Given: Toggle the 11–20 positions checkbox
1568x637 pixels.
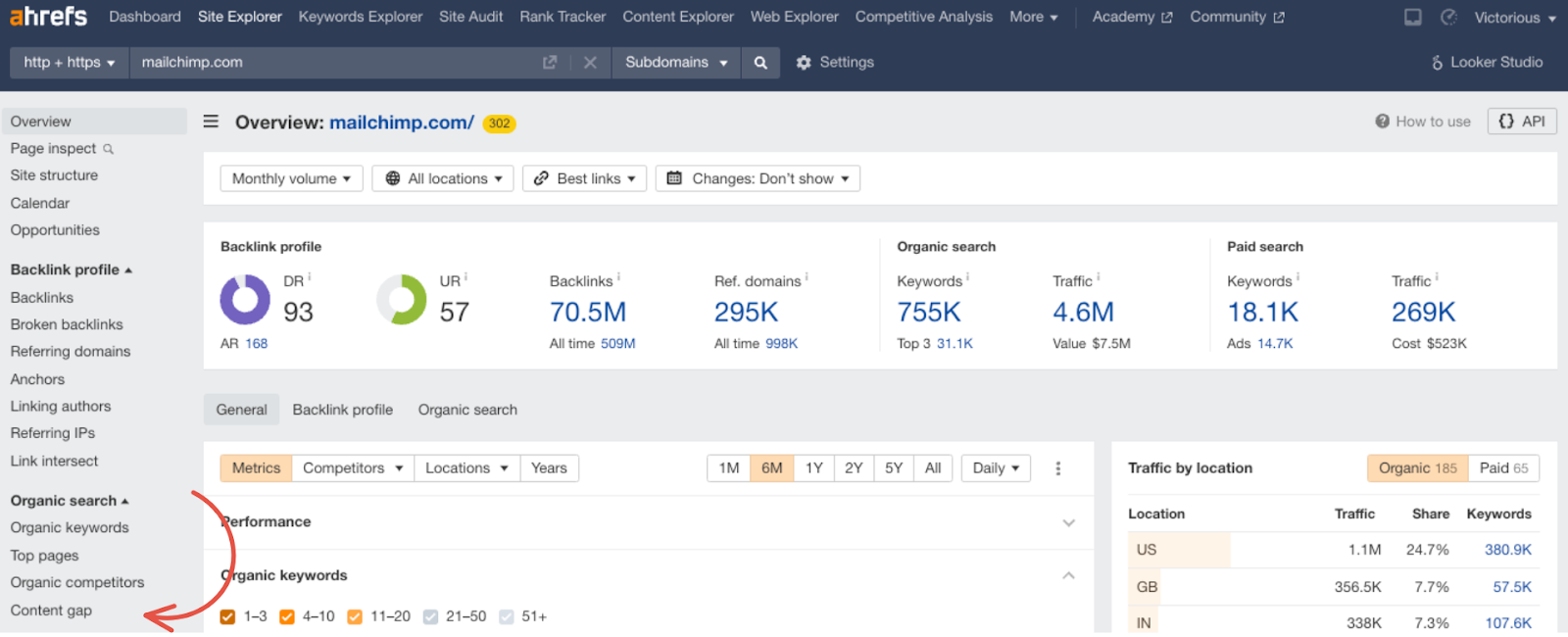Looking at the screenshot, I should pyautogui.click(x=355, y=616).
